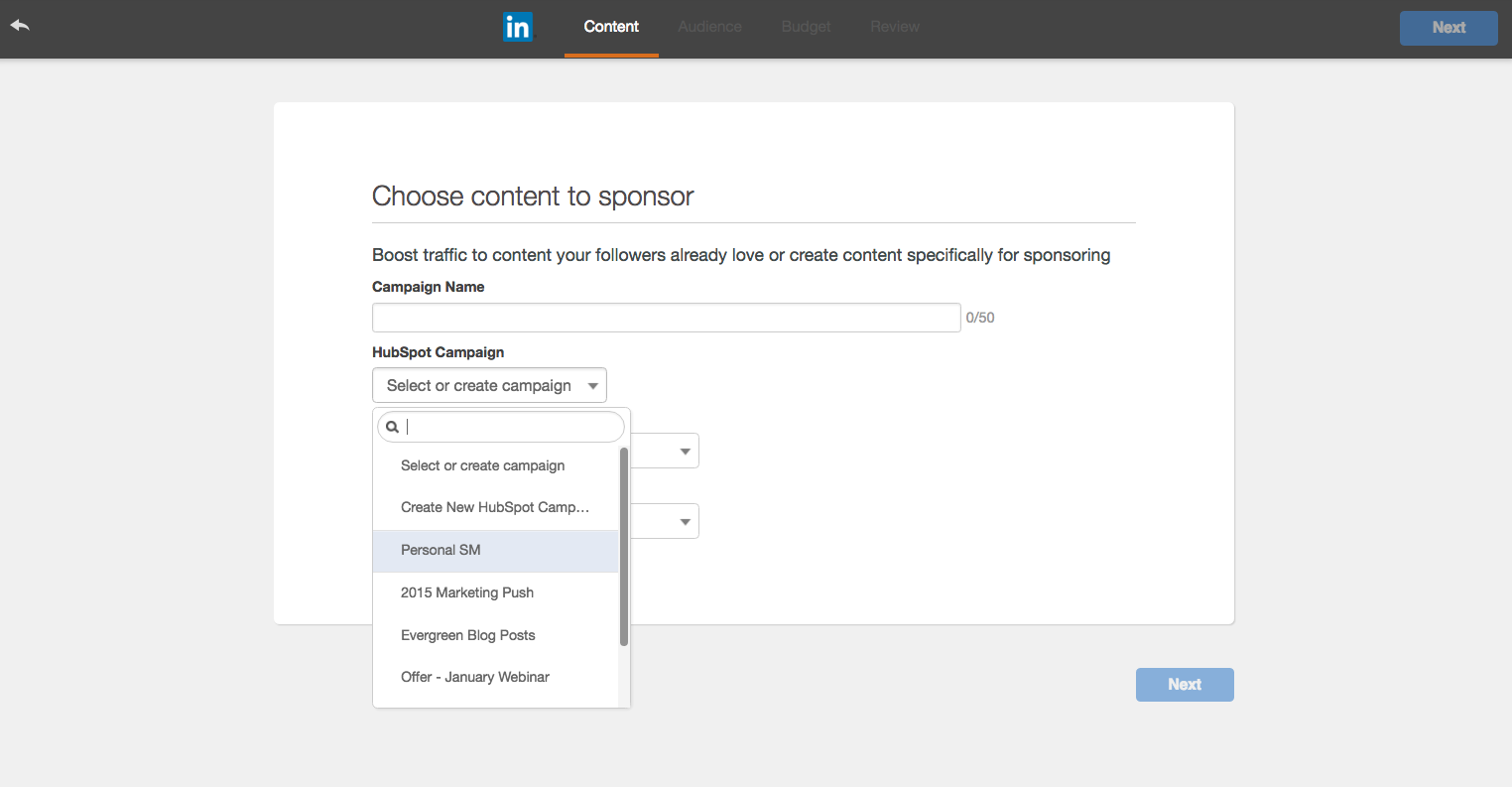This screenshot has width=1512, height=787.
Task: Select 2015 Marketing Push campaign
Action: [495, 592]
